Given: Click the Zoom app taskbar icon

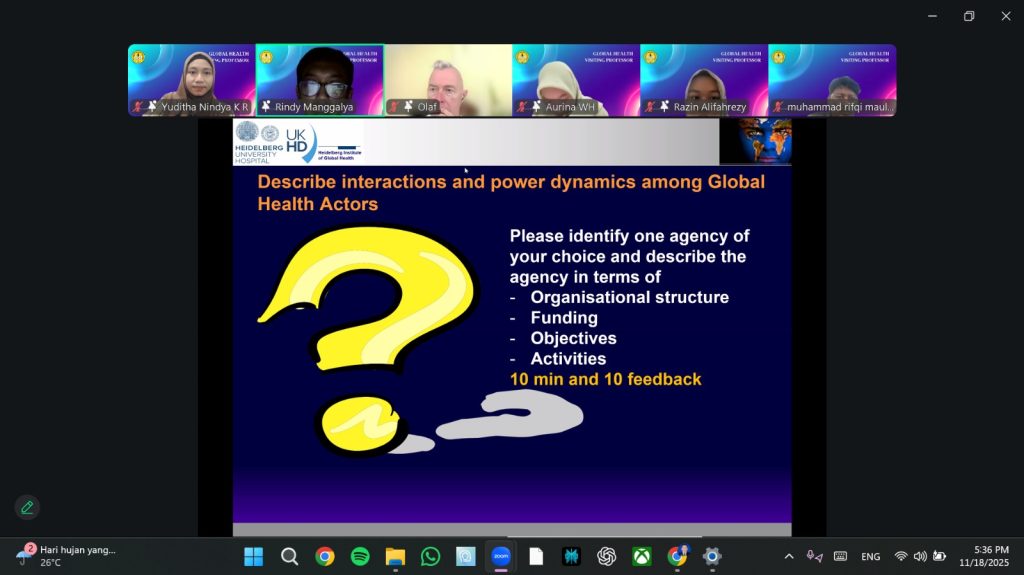Looking at the screenshot, I should (x=501, y=556).
